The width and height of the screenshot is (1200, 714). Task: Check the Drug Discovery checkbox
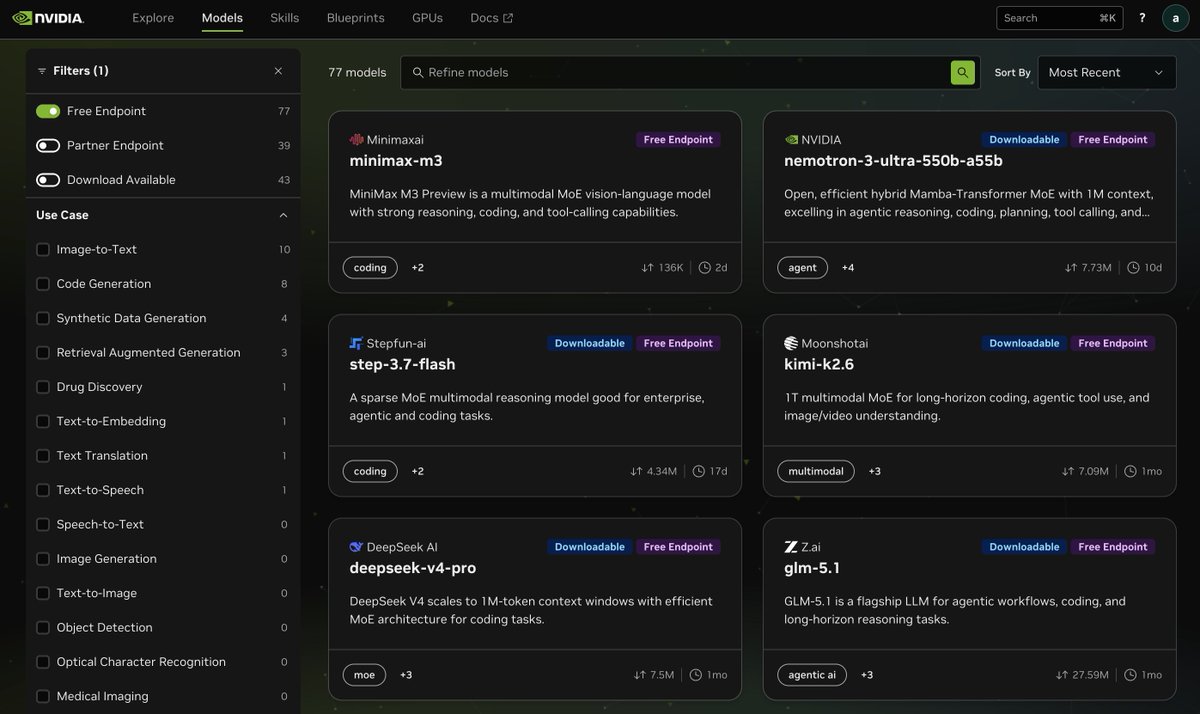(43, 387)
